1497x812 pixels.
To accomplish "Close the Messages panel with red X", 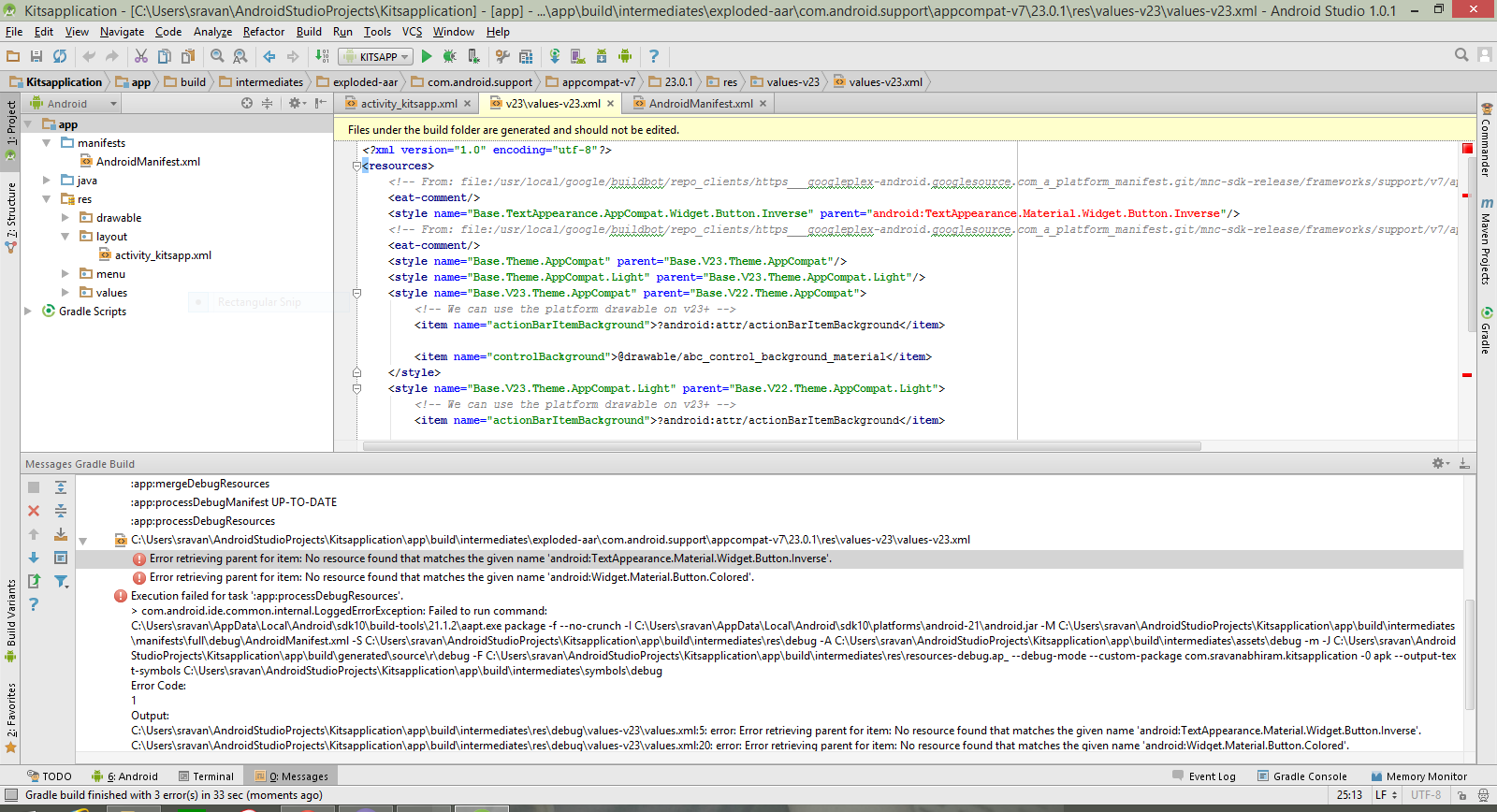I will [x=34, y=511].
